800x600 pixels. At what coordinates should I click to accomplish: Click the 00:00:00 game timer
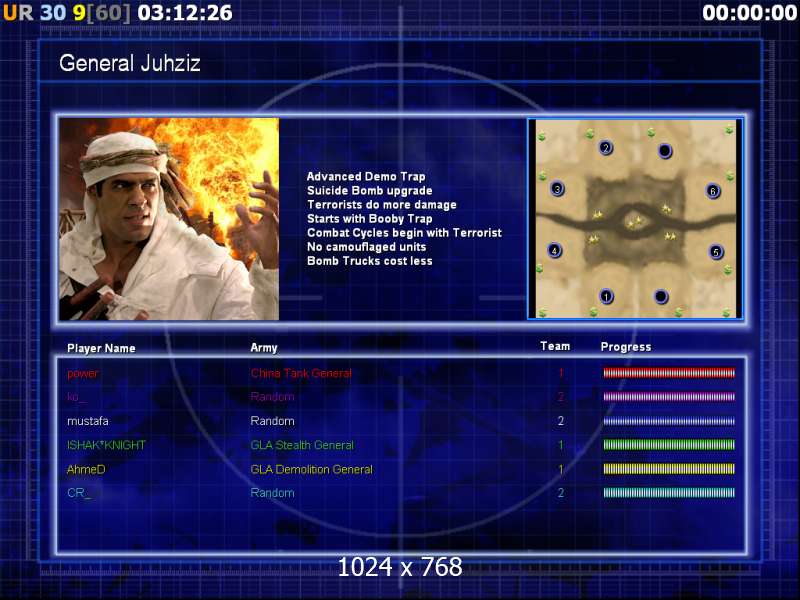click(x=749, y=13)
